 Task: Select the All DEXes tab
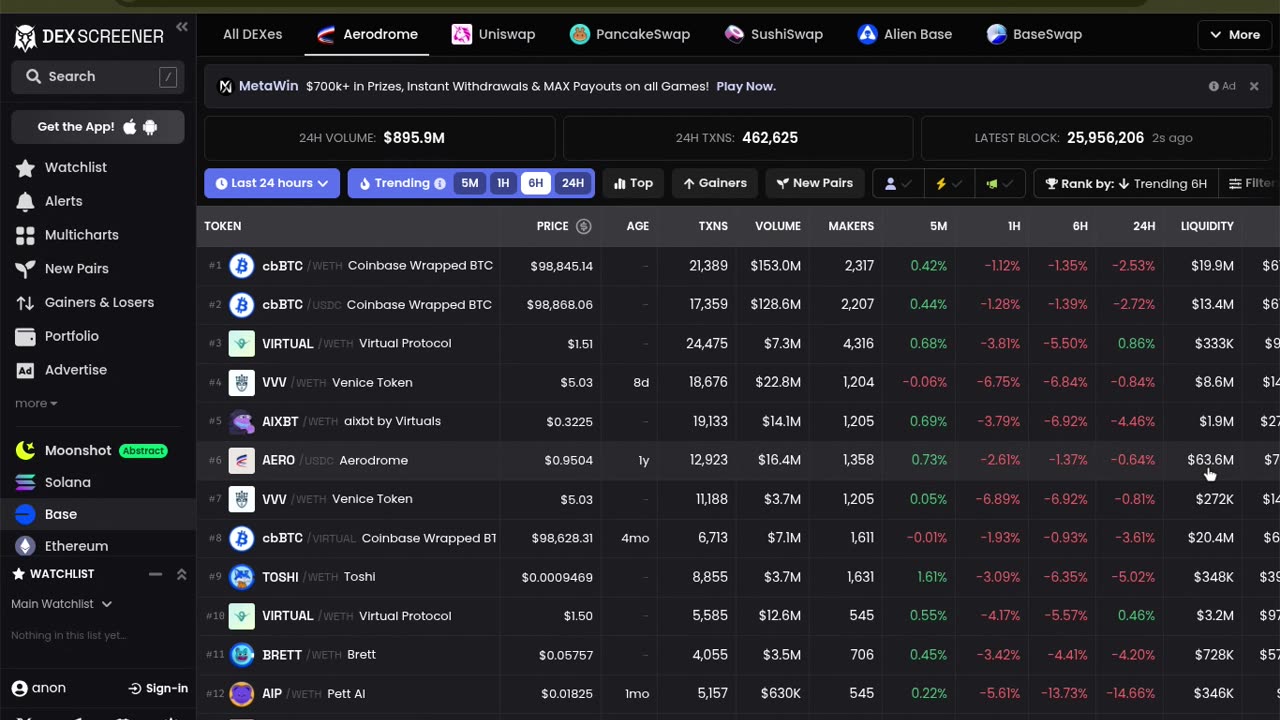click(252, 34)
